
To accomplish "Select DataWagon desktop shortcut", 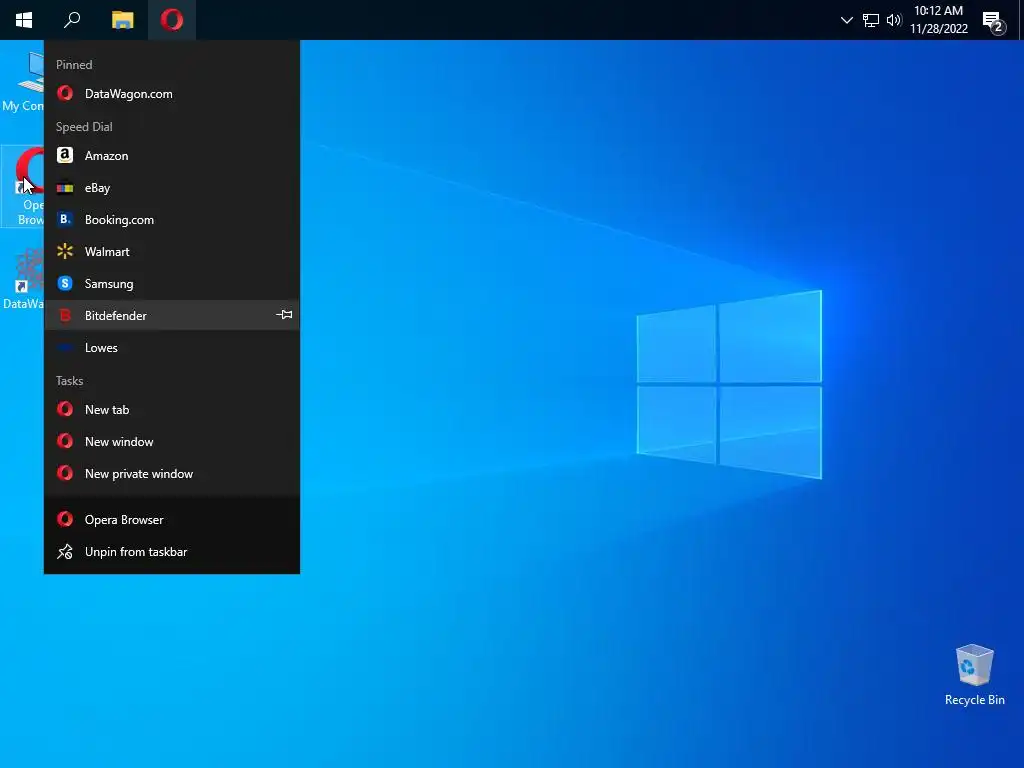I will pos(23,279).
